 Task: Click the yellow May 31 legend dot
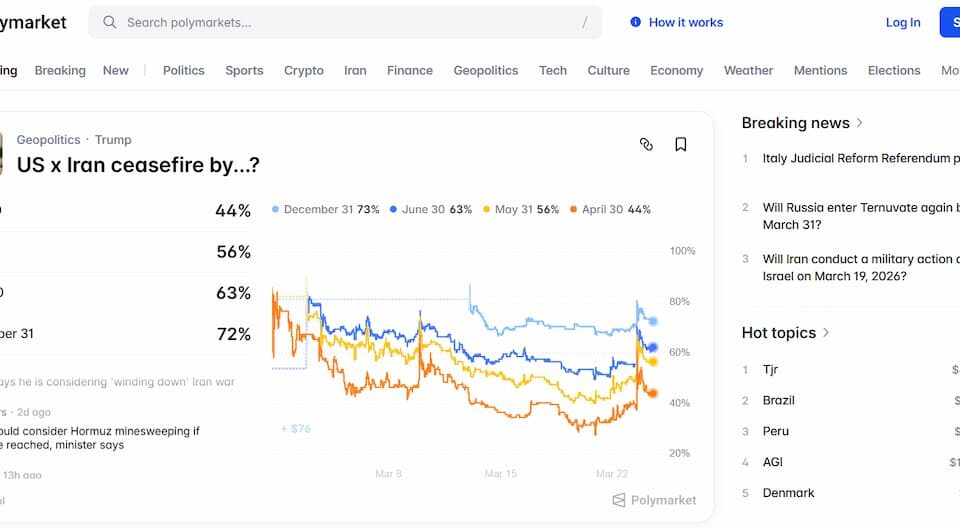pyautogui.click(x=487, y=209)
